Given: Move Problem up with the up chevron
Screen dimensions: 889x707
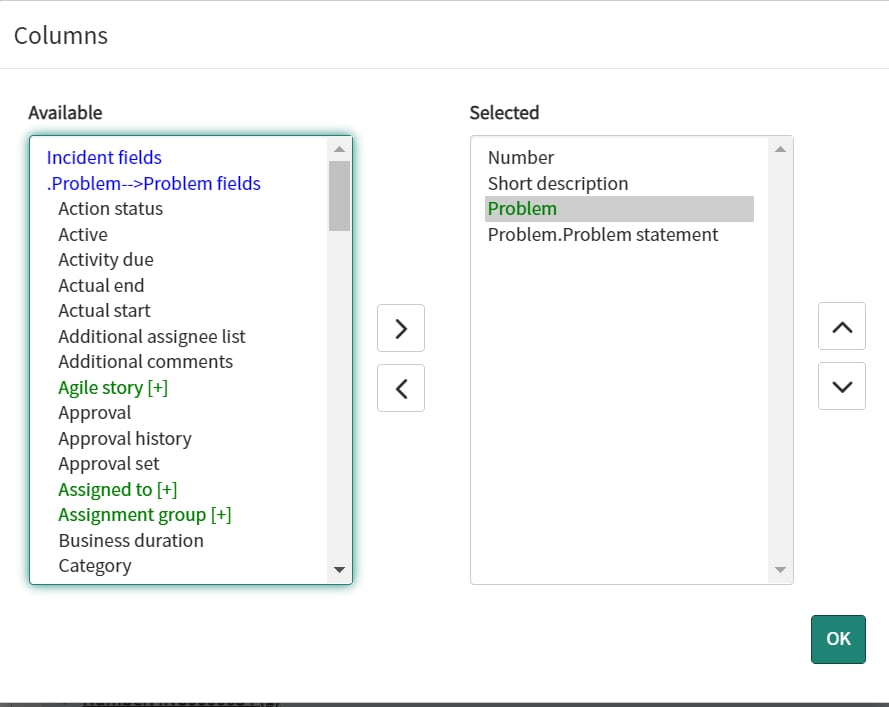Looking at the screenshot, I should pos(841,326).
